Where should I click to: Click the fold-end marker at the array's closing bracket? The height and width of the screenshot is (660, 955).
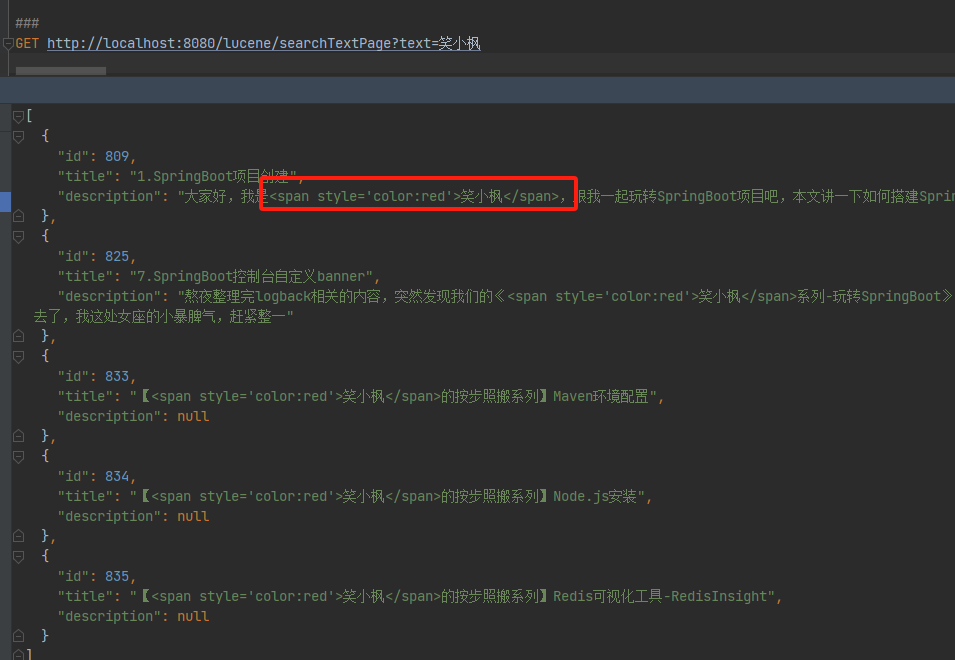(19, 654)
